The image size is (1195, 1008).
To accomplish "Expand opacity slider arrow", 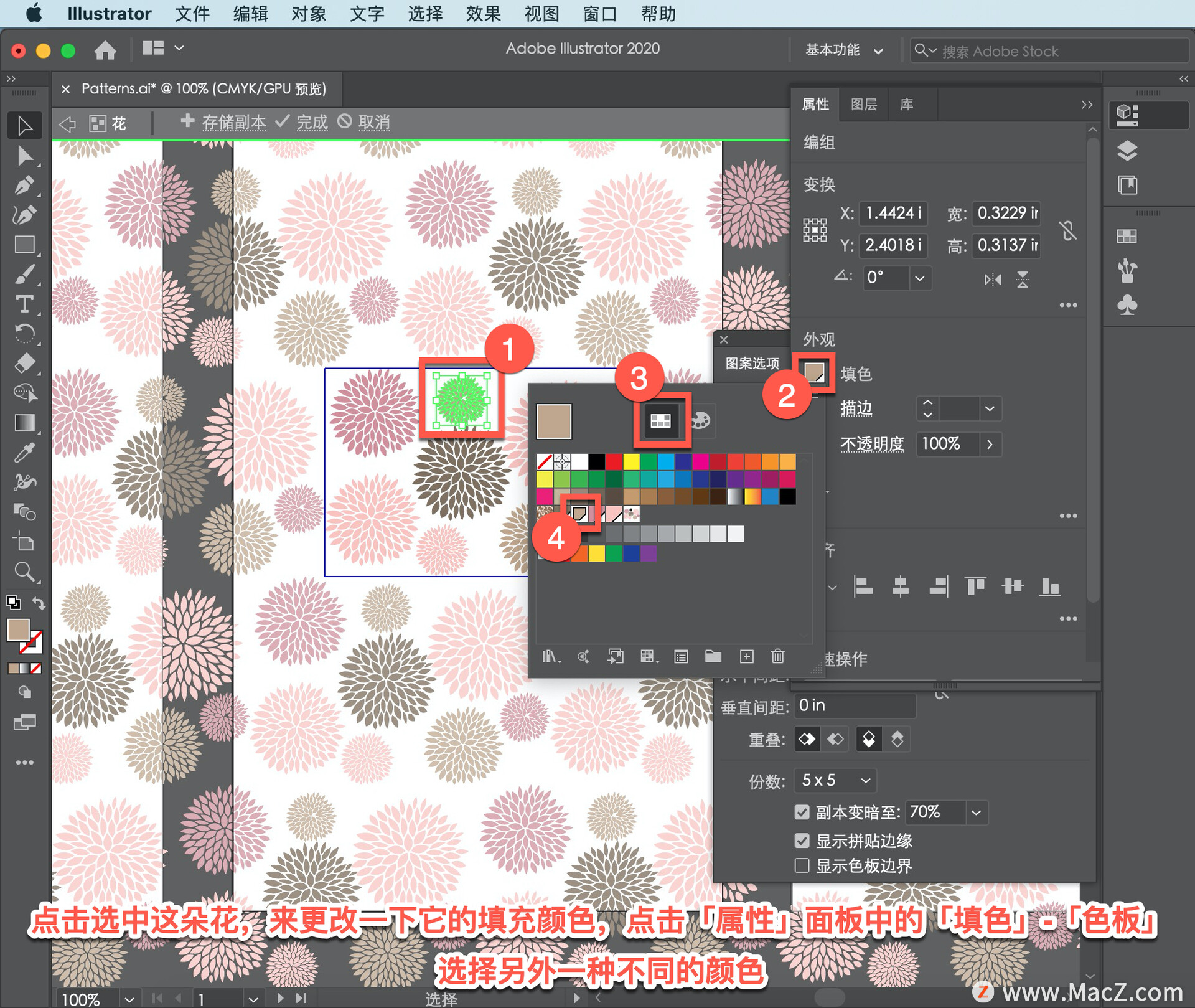I will coord(990,445).
